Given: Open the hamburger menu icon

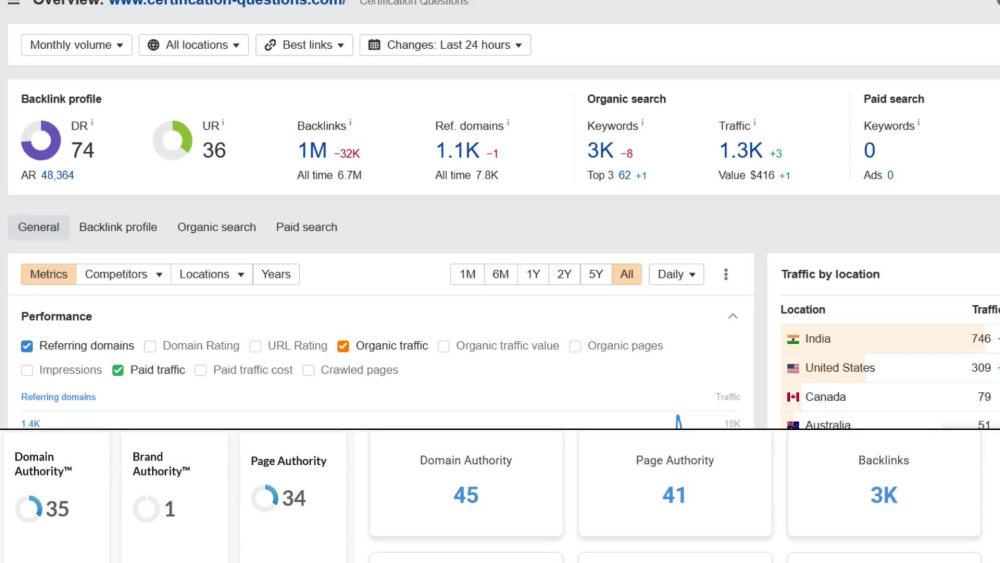Looking at the screenshot, I should [14, 3].
